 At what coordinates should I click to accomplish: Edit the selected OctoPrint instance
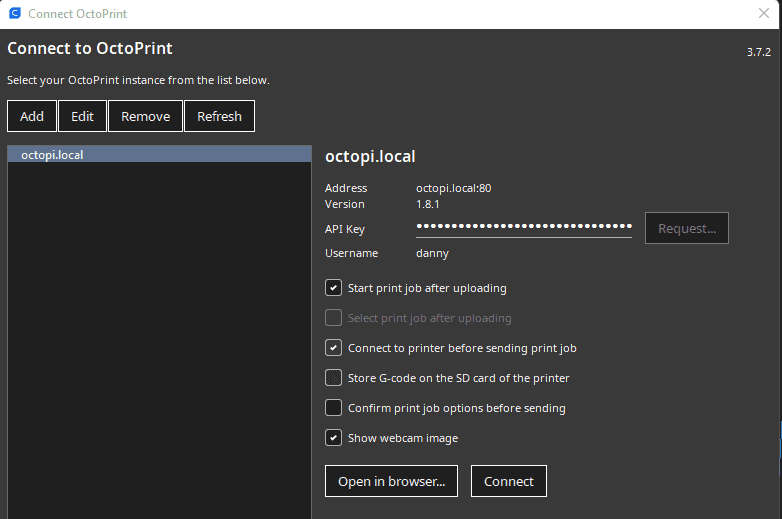point(82,116)
